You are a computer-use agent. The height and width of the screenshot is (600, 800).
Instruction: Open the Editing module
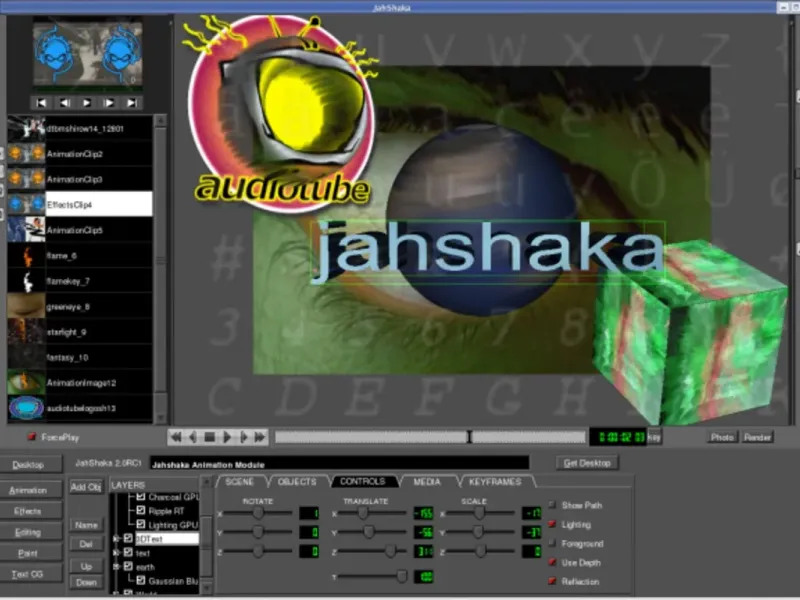coord(29,532)
